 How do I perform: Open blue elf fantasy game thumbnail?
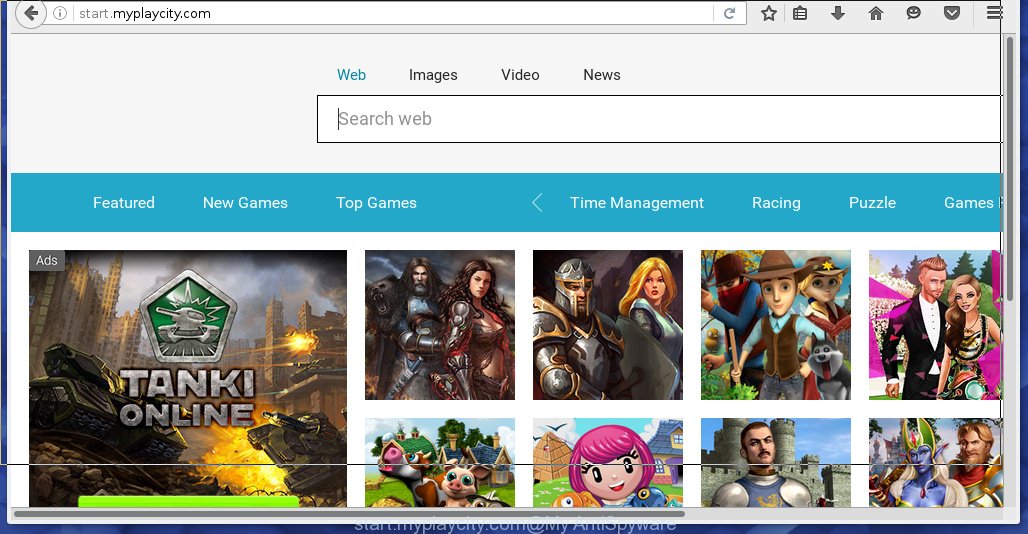[x=935, y=463]
